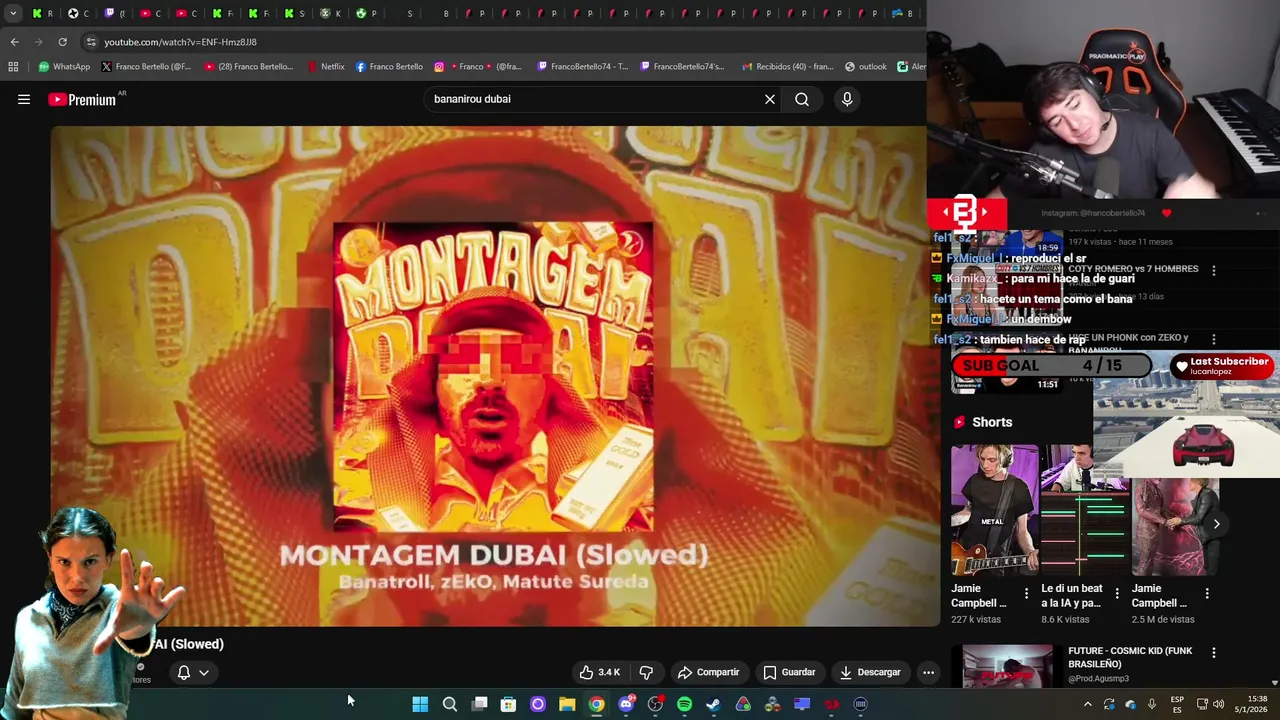Open the volume speaker tray icon
Viewport: 1280px width, 720px height.
1218,704
